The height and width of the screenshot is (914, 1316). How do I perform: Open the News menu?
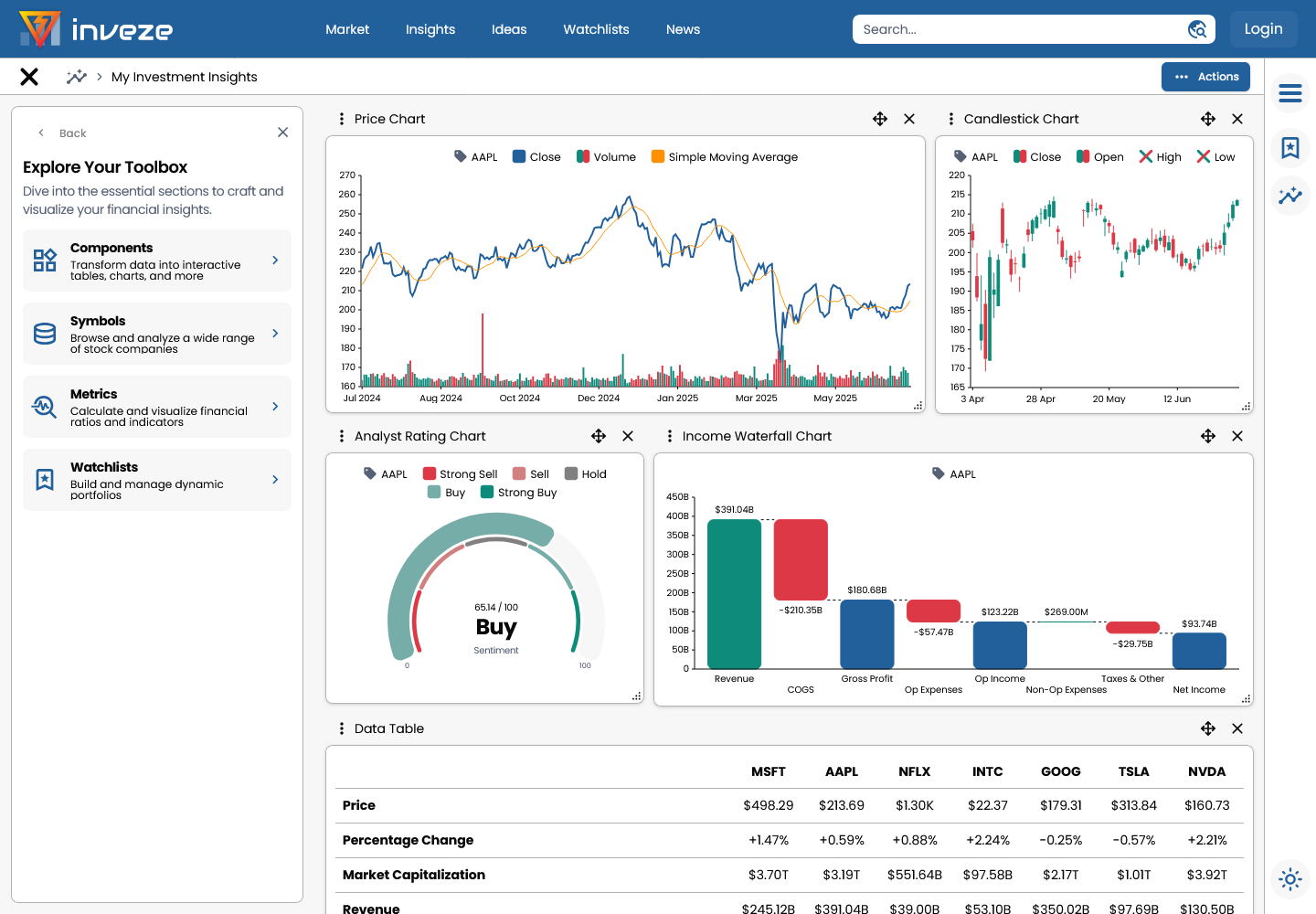(x=683, y=29)
